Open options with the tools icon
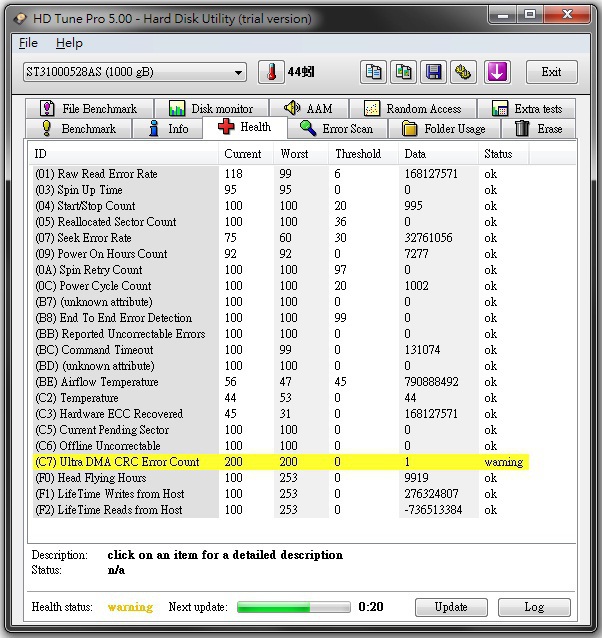This screenshot has width=602, height=638. tap(463, 72)
